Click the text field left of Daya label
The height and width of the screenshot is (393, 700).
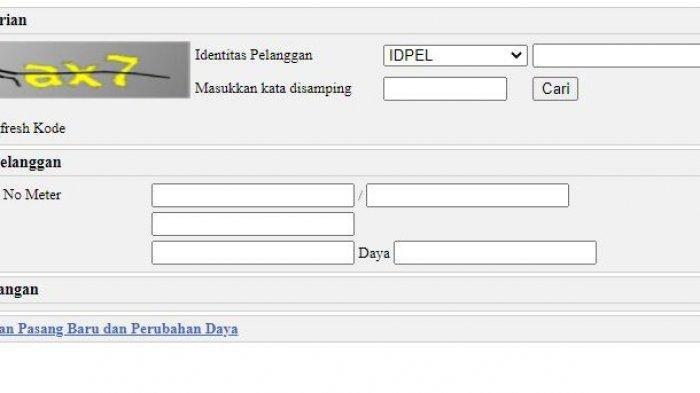point(253,253)
